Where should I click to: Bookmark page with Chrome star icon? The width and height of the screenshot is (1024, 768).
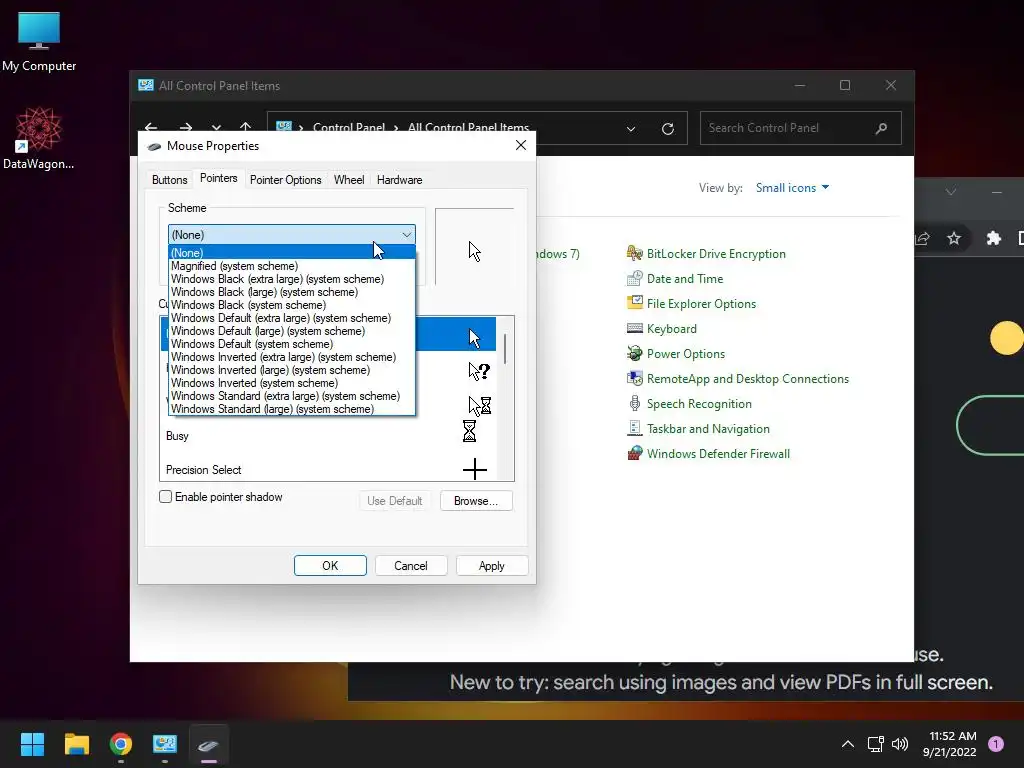pyautogui.click(x=954, y=238)
